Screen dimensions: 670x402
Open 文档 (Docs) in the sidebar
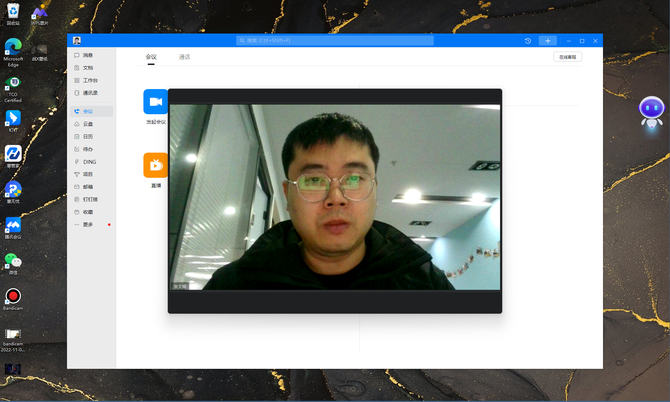[x=87, y=67]
